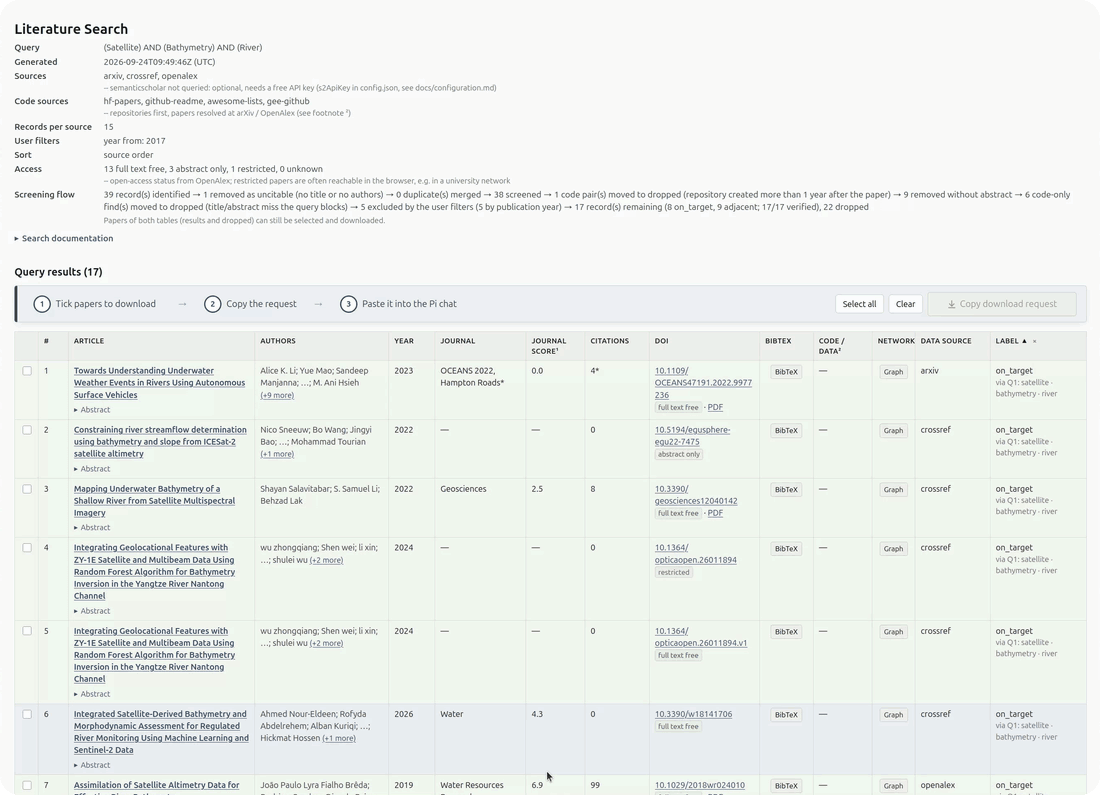The height and width of the screenshot is (795, 1100).
Task: Sort by the Citations column header
Action: 610,341
